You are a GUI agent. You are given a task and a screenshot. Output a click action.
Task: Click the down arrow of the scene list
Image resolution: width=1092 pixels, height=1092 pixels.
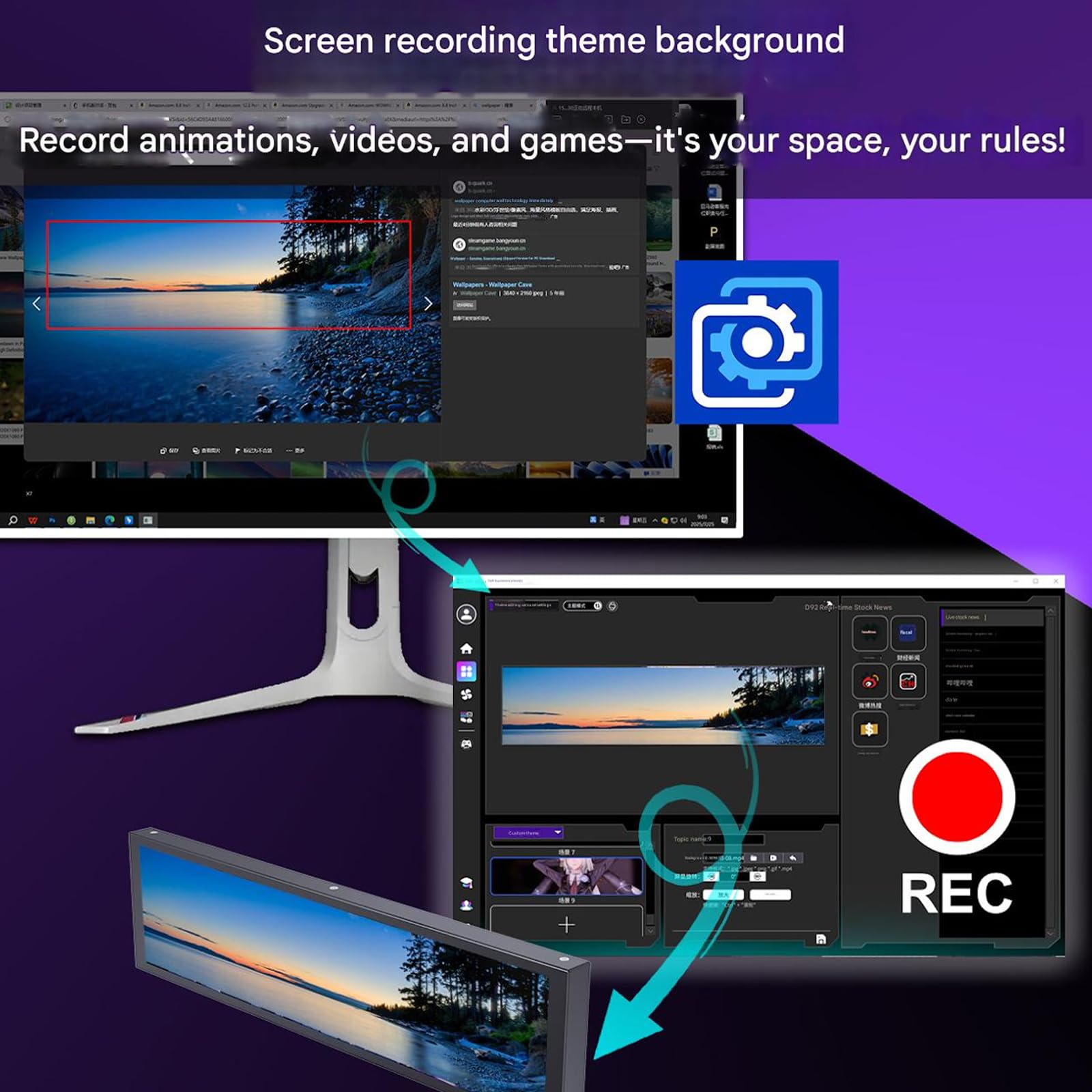(x=650, y=930)
